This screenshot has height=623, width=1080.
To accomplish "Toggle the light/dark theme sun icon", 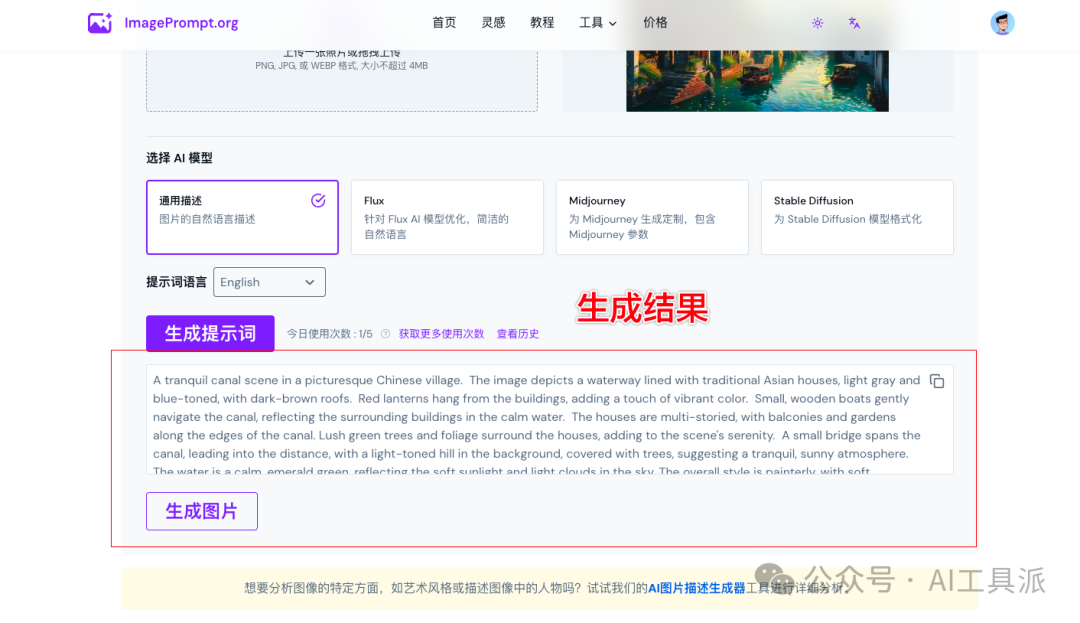I will (817, 23).
